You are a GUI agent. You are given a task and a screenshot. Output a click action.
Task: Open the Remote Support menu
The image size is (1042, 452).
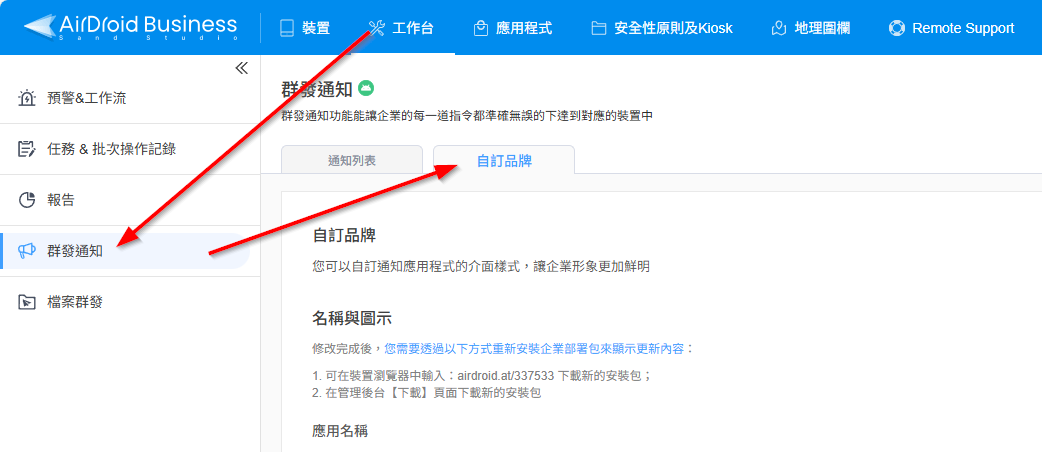(x=952, y=29)
